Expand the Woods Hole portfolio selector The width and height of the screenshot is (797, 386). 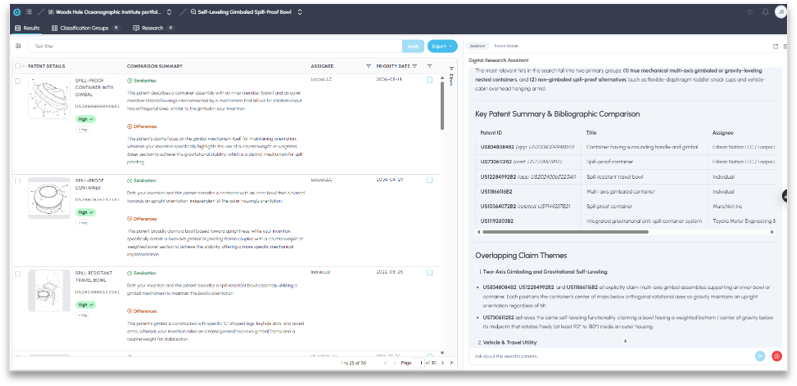click(169, 12)
